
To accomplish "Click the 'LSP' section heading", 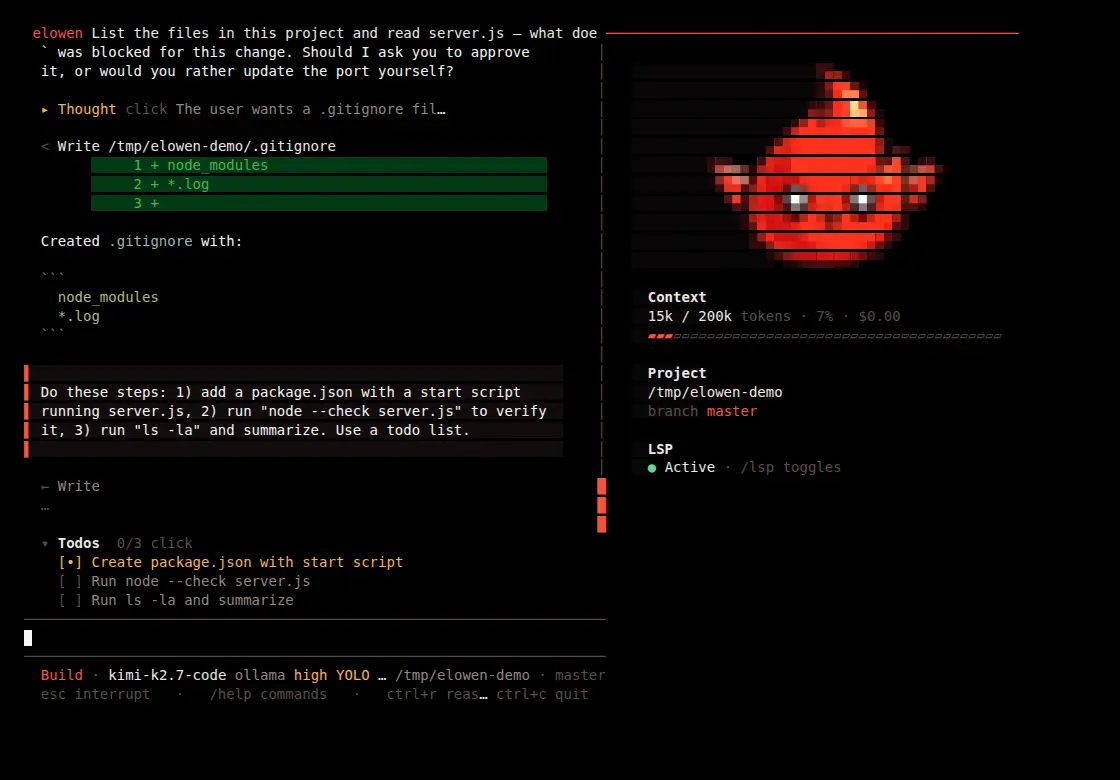I will (x=660, y=449).
